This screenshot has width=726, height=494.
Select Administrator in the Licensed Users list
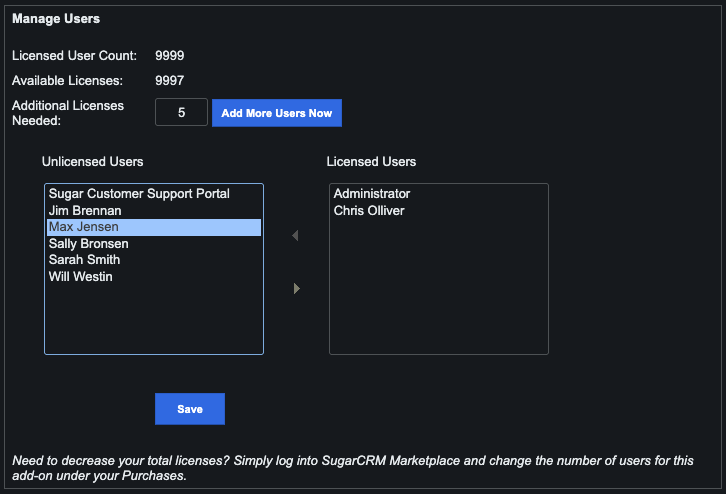[372, 194]
